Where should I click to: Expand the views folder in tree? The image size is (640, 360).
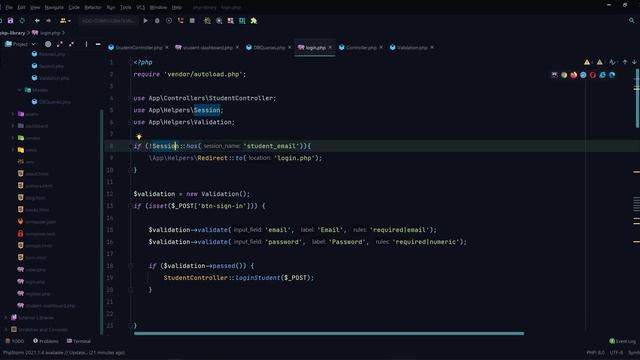(x=13, y=150)
